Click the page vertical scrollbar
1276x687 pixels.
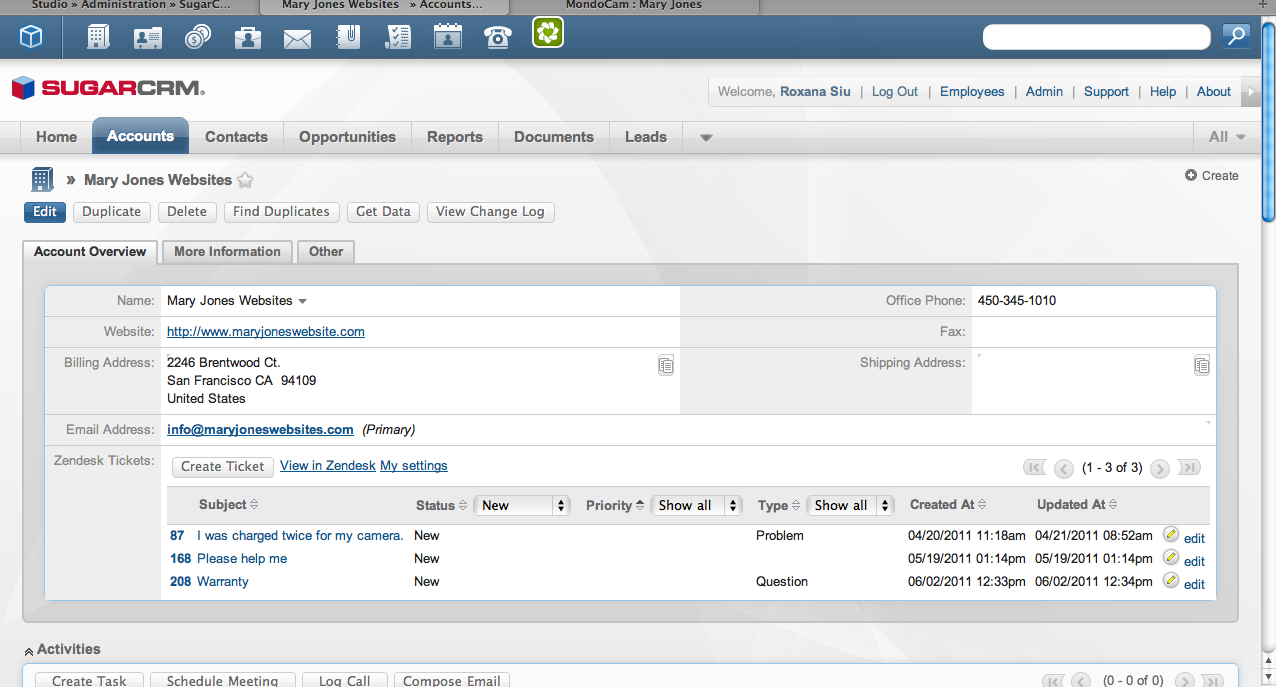(x=1268, y=121)
